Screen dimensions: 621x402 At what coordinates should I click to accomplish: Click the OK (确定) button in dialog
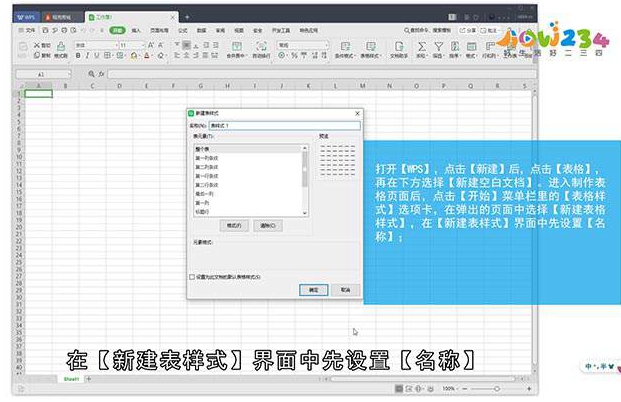click(314, 290)
